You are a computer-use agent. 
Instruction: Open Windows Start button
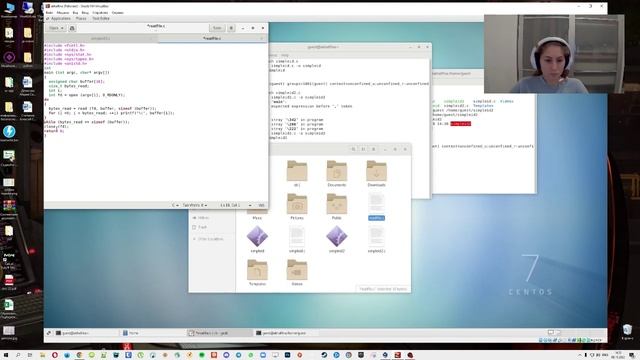(x=6, y=355)
